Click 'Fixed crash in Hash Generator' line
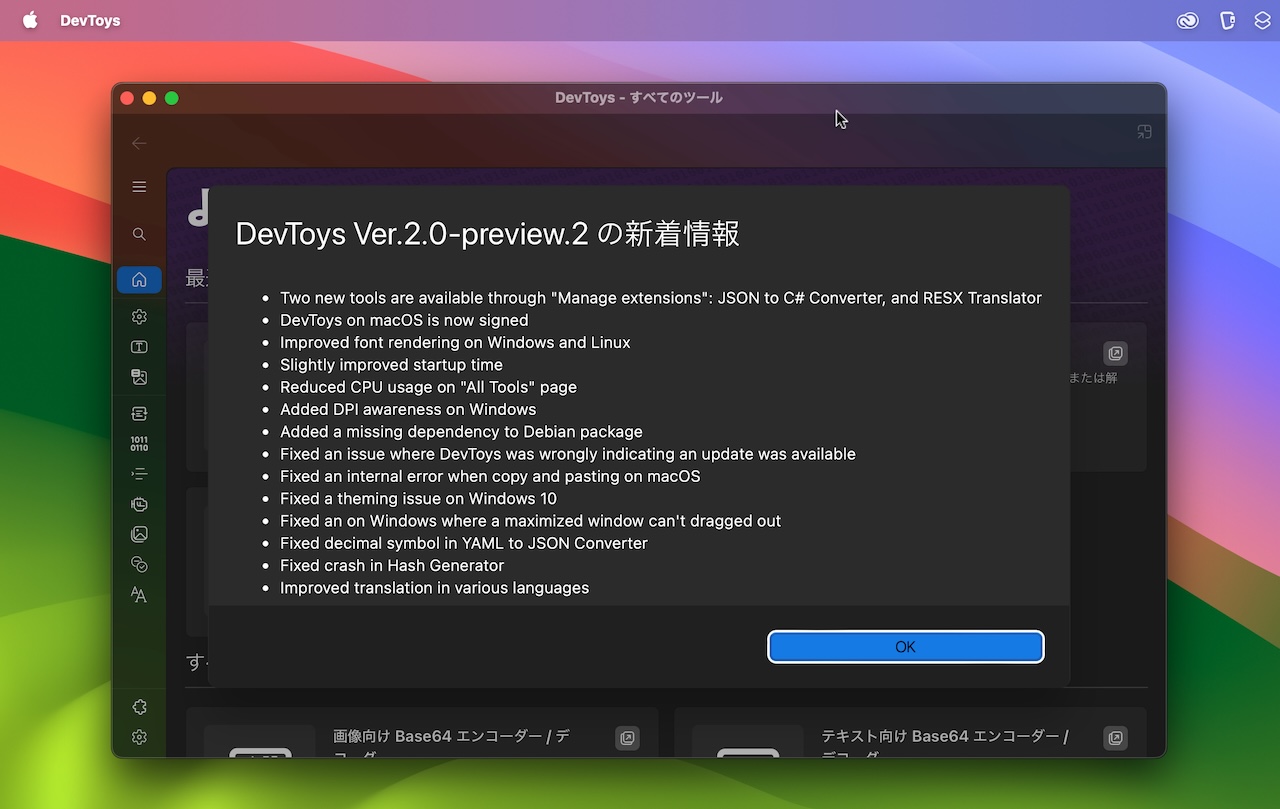The image size is (1280, 809). tap(392, 565)
